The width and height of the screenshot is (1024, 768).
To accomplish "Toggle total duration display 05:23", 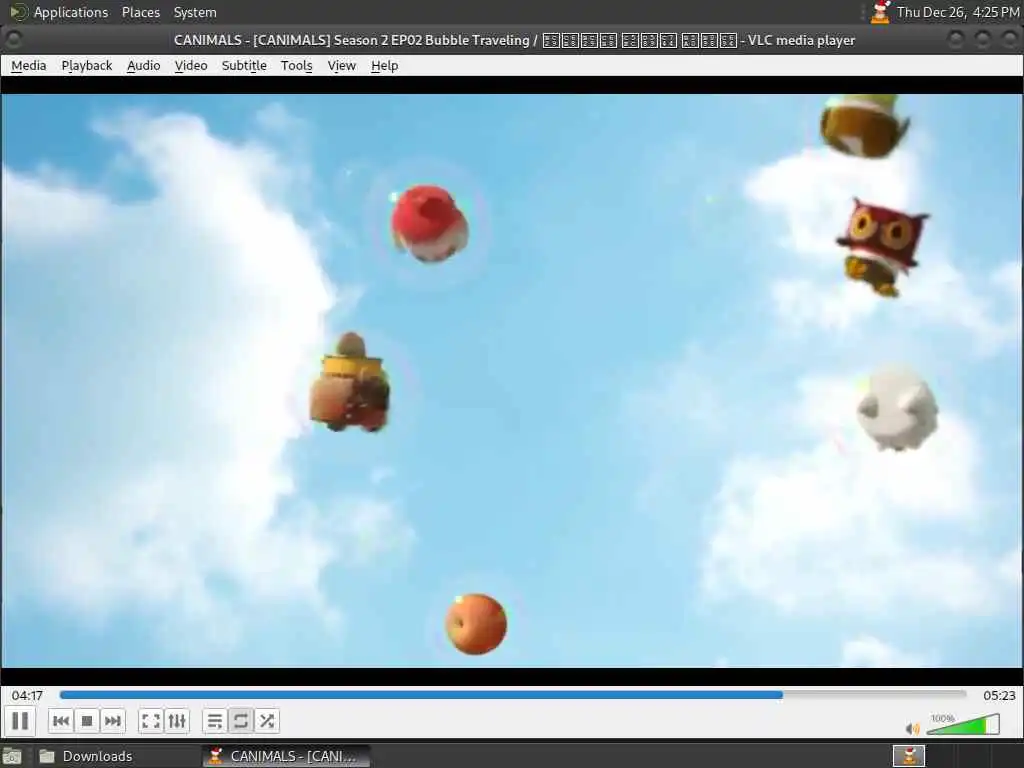I will click(x=999, y=696).
